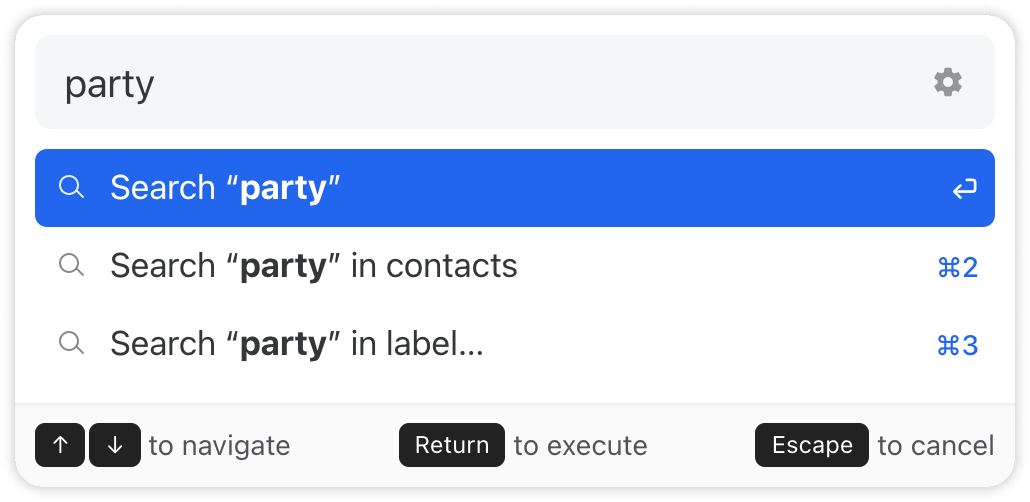Viewport: 1030px width, 502px height.
Task: Click the magnifier icon in label row
Action: (x=71, y=343)
